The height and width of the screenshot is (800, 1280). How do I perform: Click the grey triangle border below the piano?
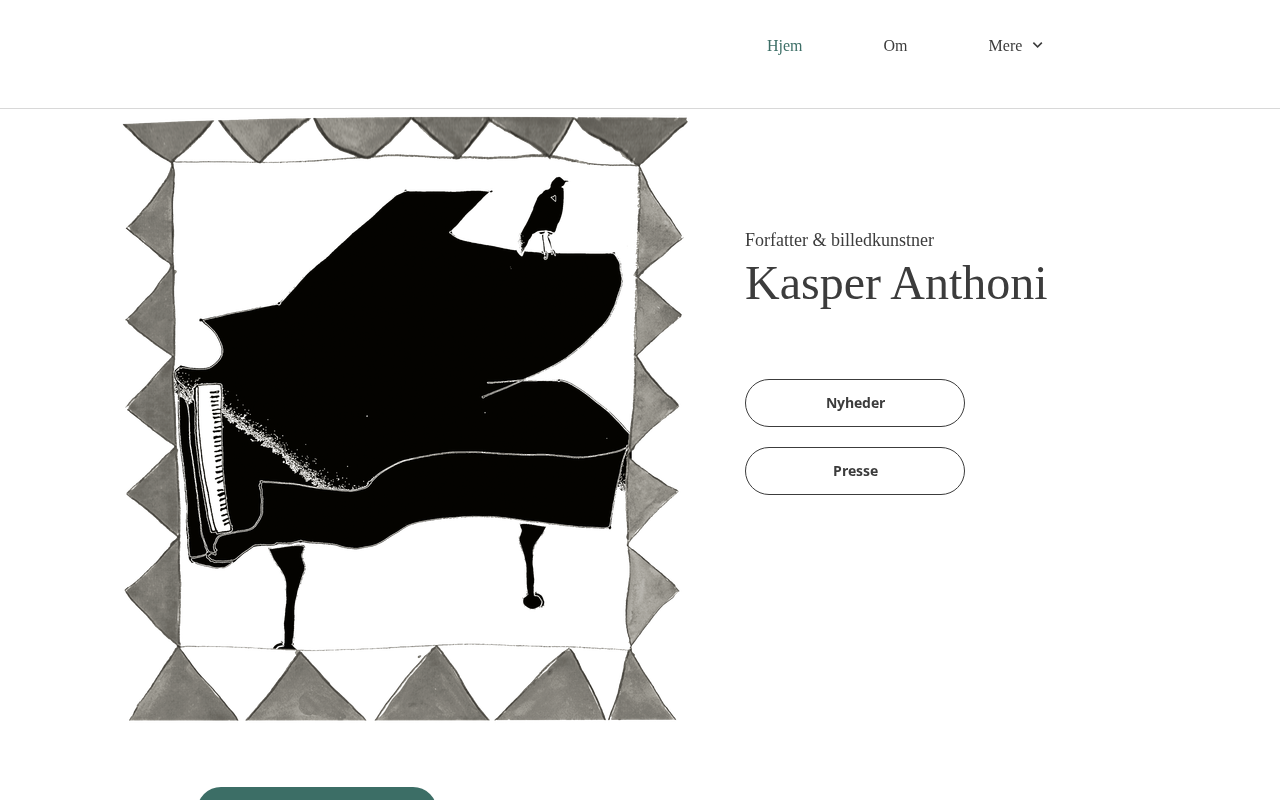tap(403, 684)
